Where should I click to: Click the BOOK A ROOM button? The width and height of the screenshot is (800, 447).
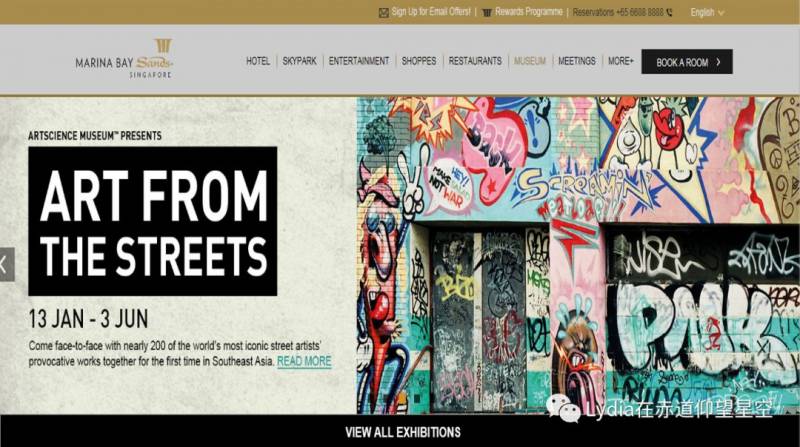pyautogui.click(x=687, y=62)
